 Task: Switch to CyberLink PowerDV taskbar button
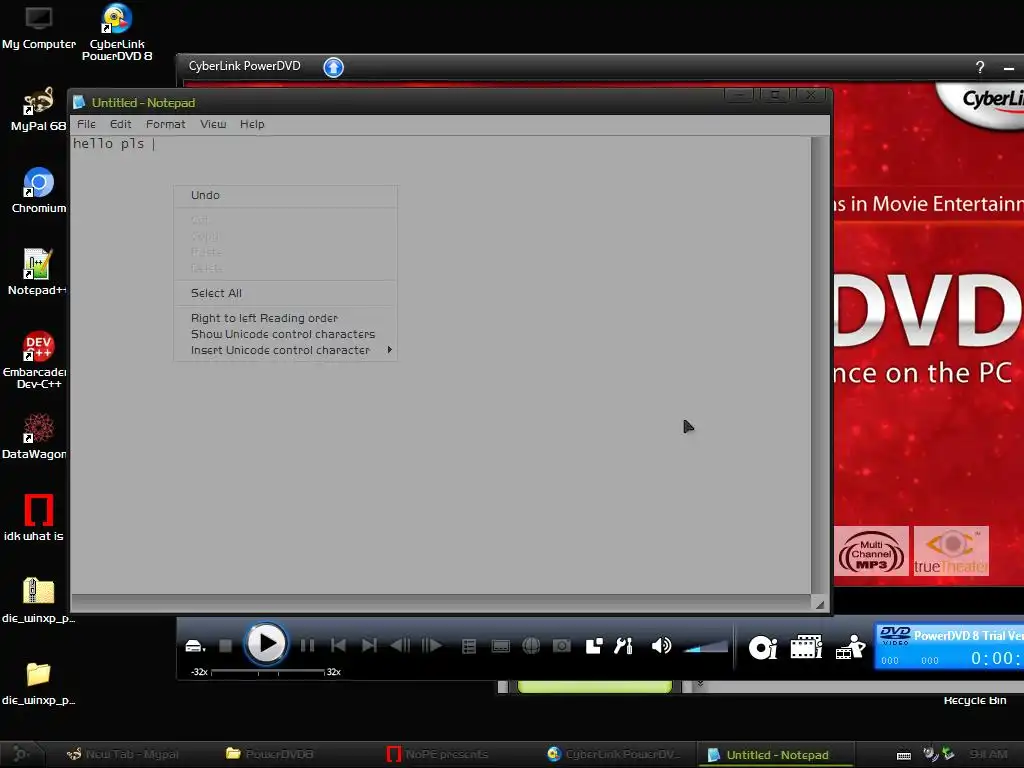pyautogui.click(x=614, y=754)
